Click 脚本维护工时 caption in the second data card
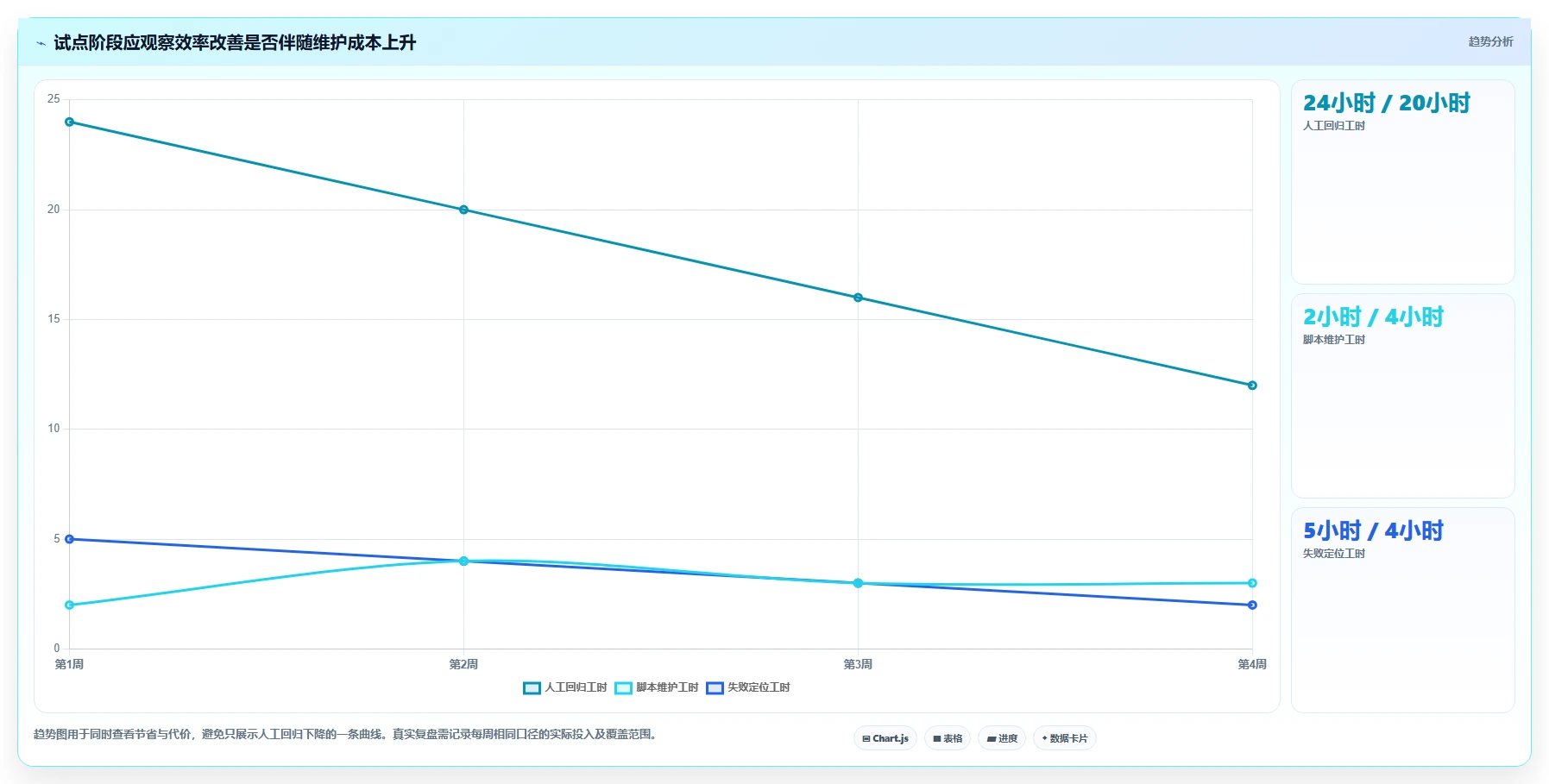Image resolution: width=1549 pixels, height=784 pixels. coord(1334,340)
